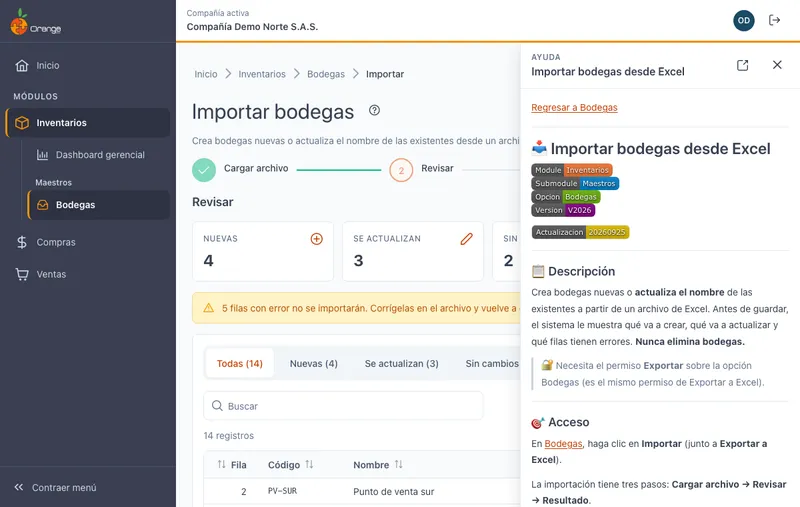This screenshot has height=507, width=800.
Task: Close the Ayuda help panel
Action: point(777,65)
